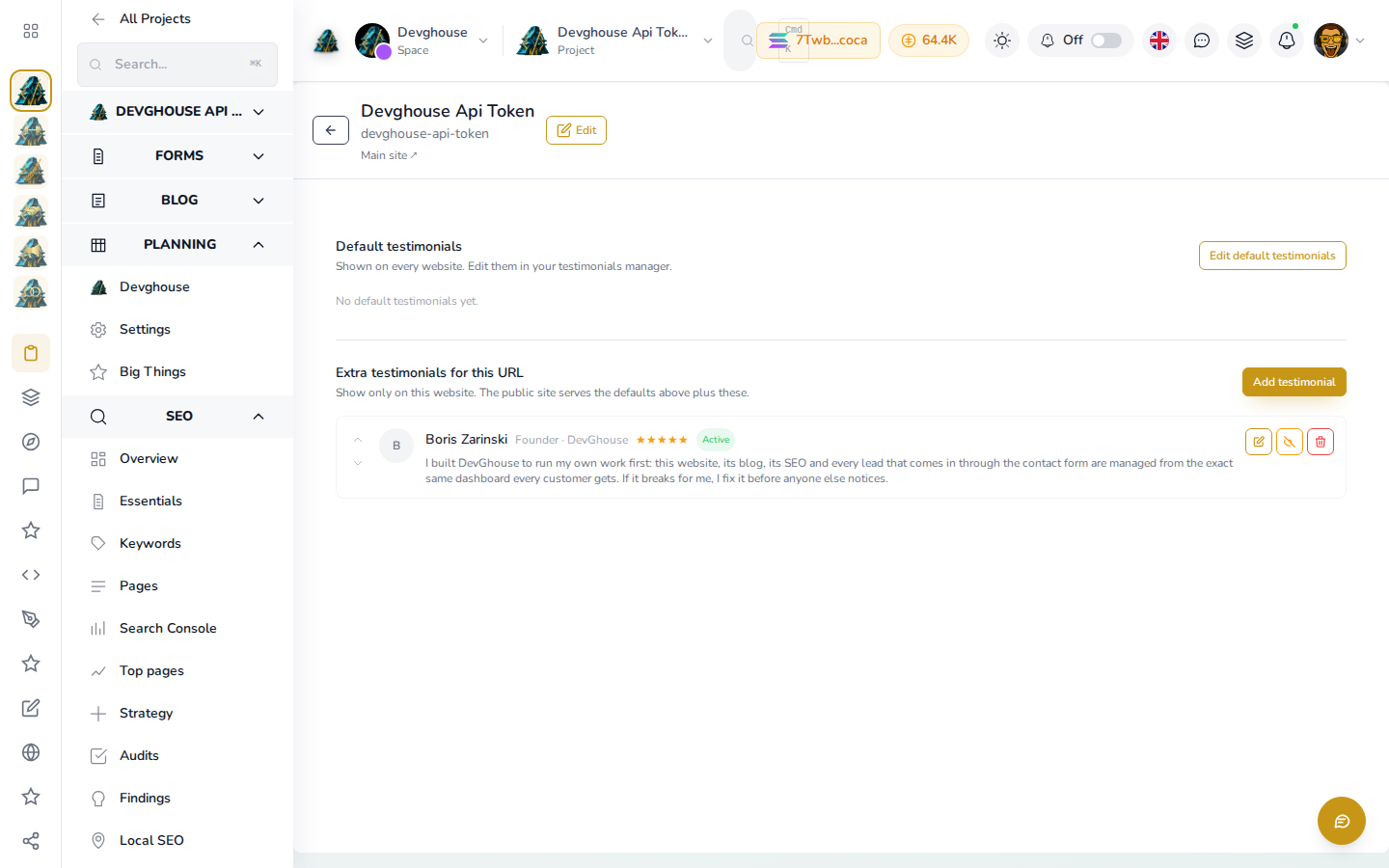Expand the FORMS section

pos(177,156)
